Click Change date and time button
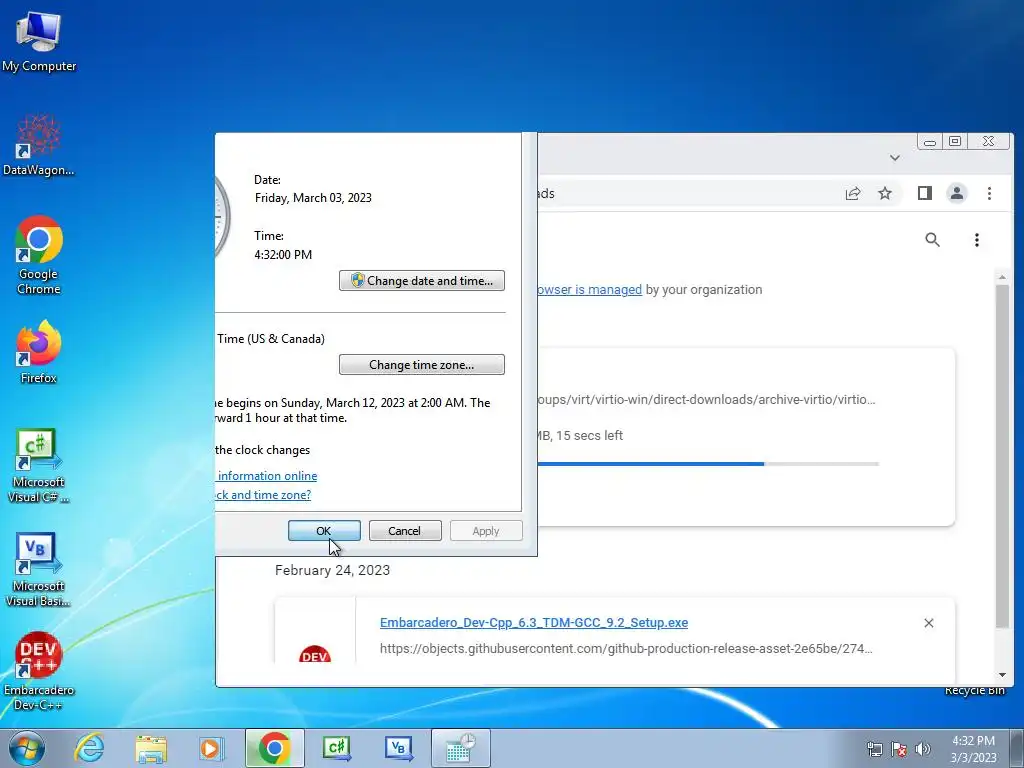1024x768 pixels. tap(422, 281)
